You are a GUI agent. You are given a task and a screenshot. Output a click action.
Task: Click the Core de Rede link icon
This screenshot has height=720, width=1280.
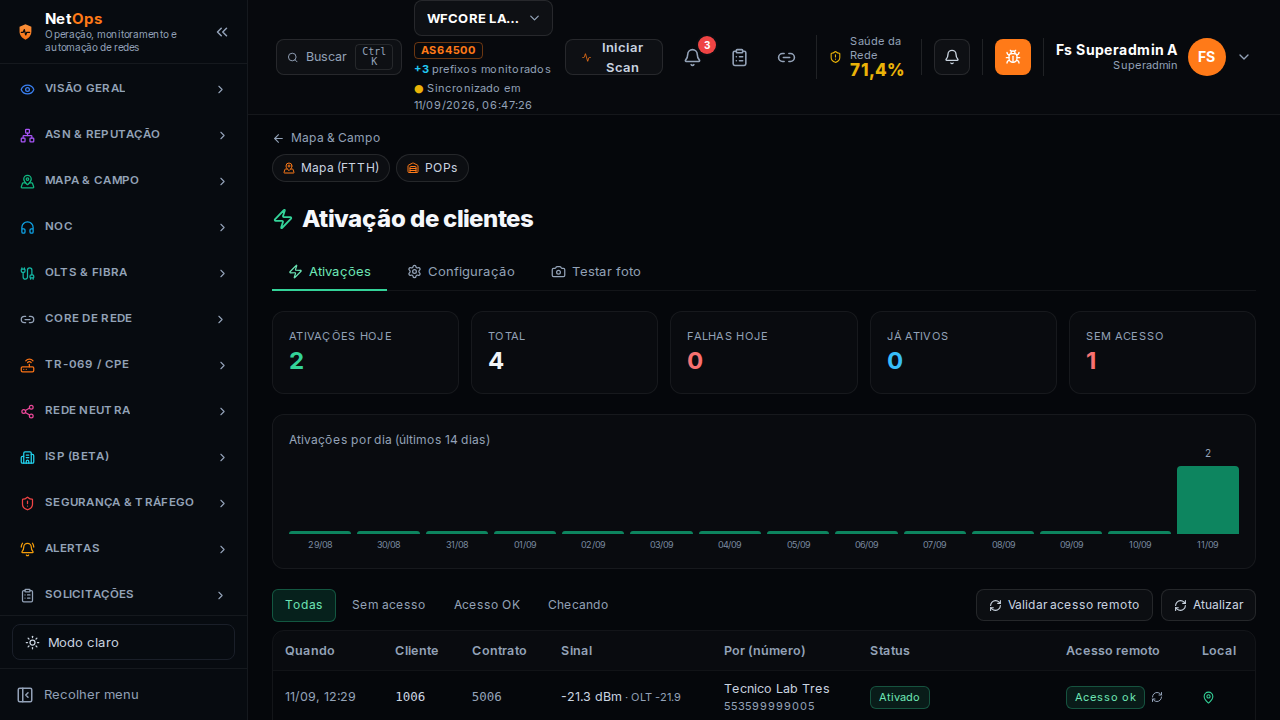pos(28,319)
